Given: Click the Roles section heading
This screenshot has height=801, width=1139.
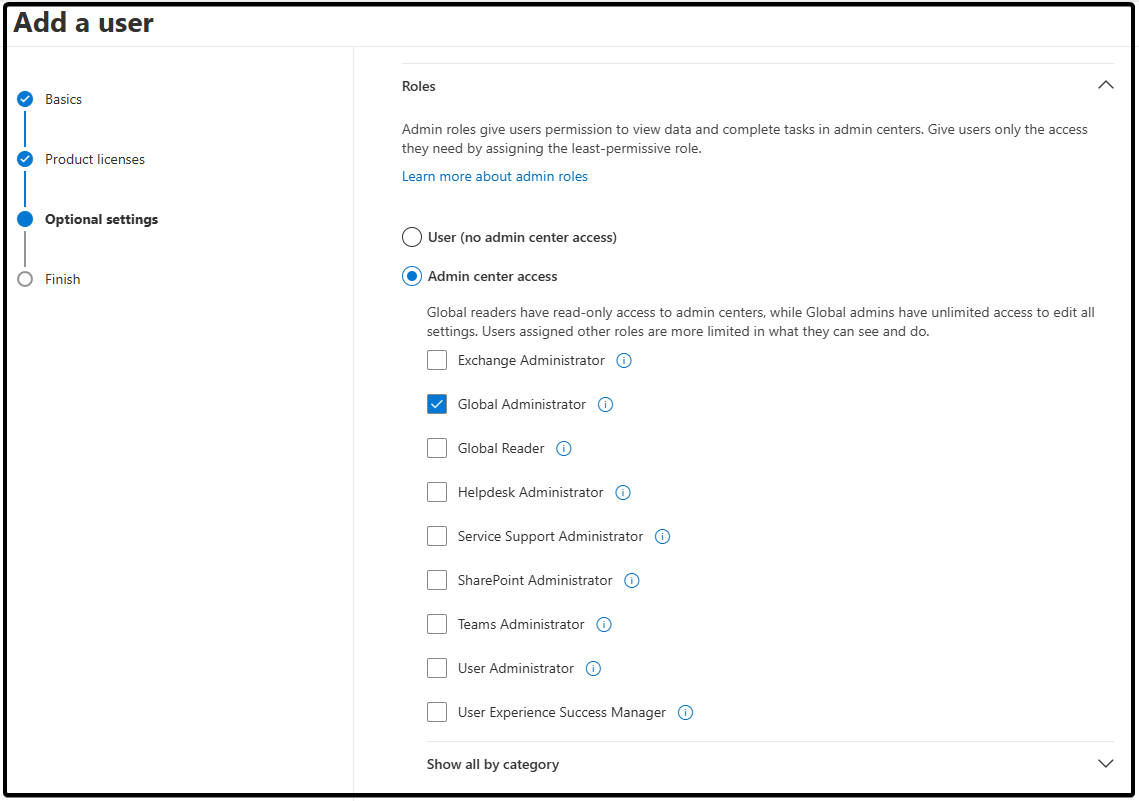Looking at the screenshot, I should click(x=418, y=86).
